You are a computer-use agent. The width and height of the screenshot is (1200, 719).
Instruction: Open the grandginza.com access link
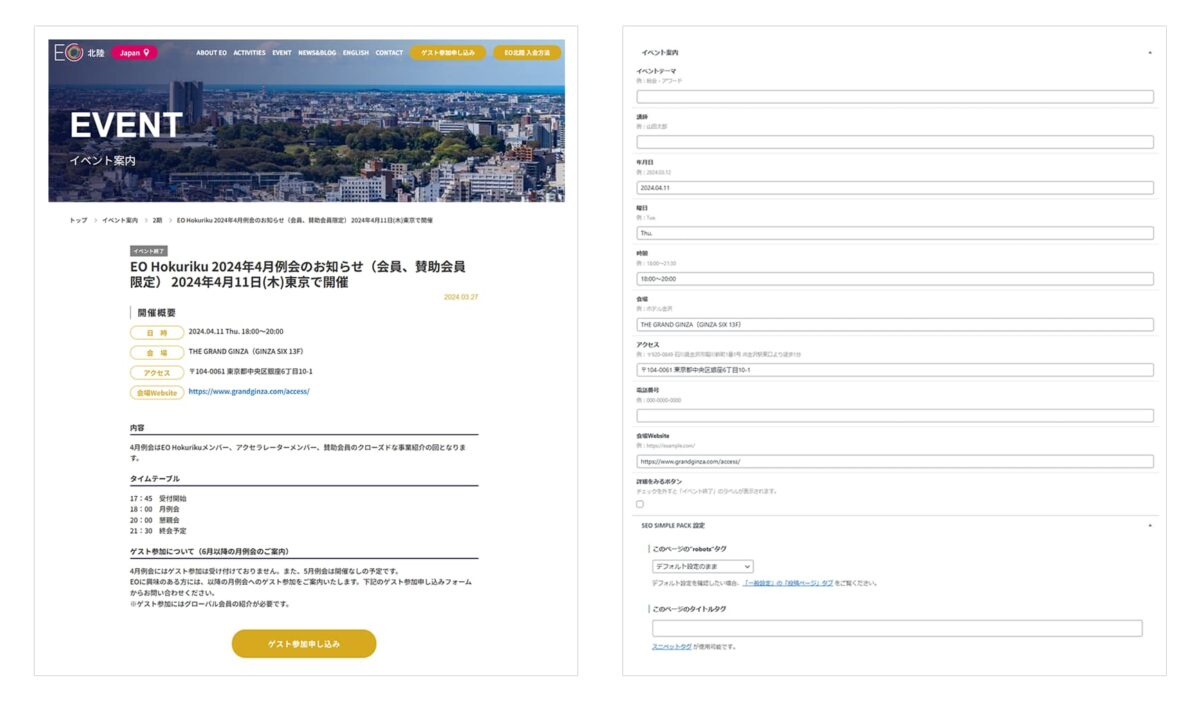click(x=249, y=392)
